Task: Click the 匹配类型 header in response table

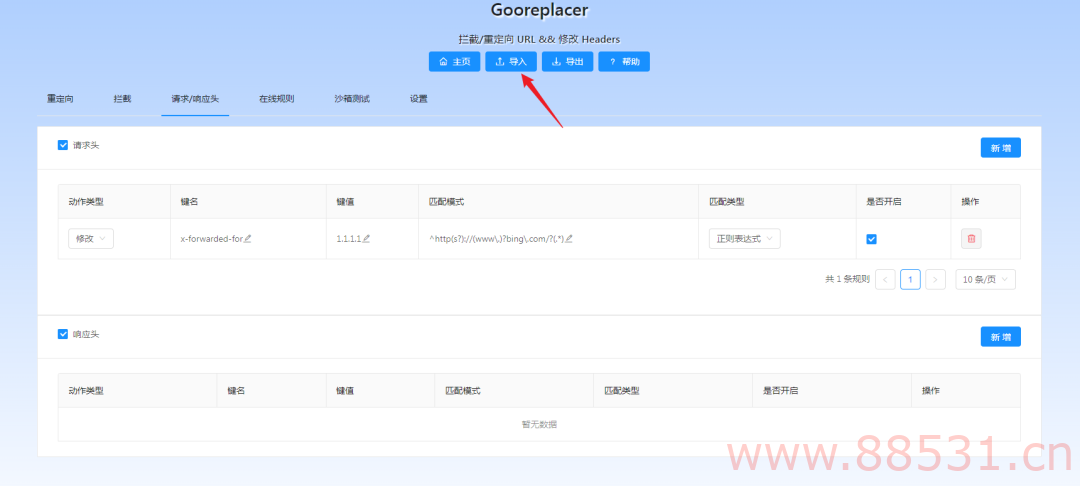Action: (x=622, y=390)
